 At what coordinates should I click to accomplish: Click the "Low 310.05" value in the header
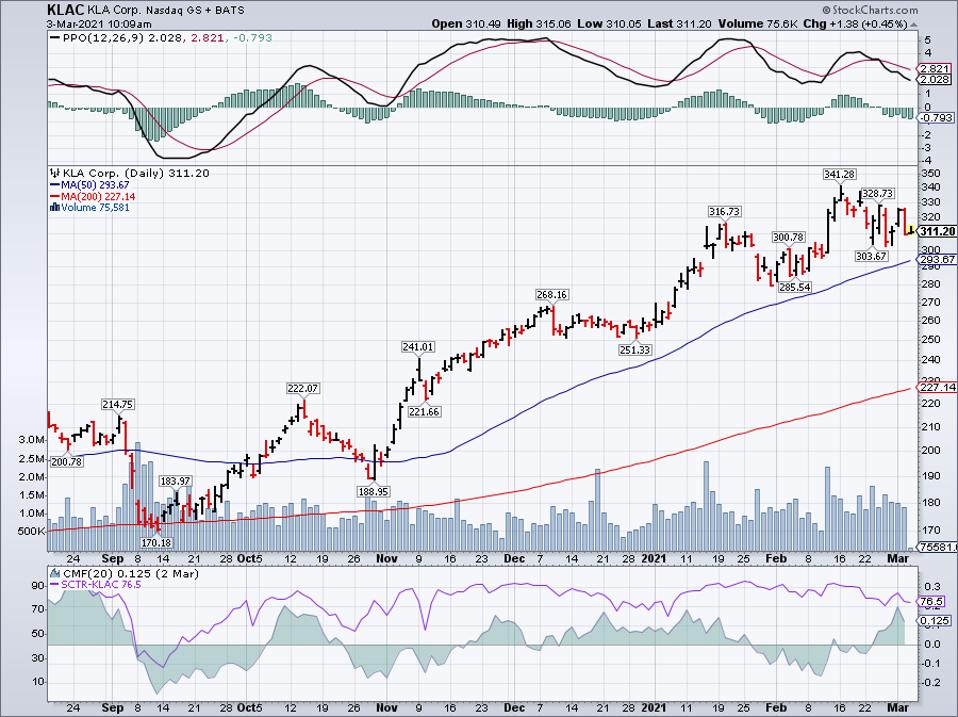610,24
